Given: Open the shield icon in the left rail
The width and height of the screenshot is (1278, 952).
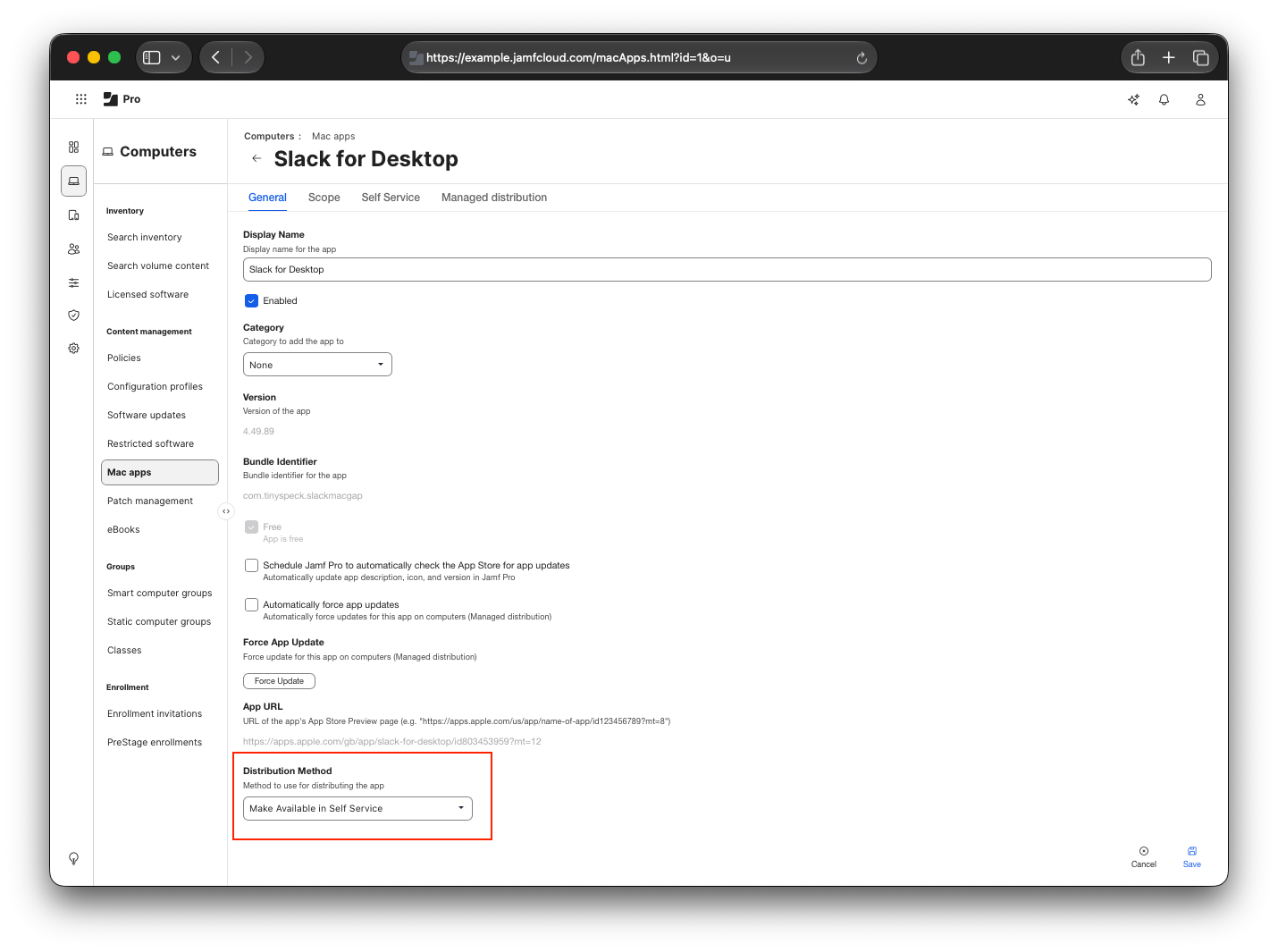Looking at the screenshot, I should point(73,315).
